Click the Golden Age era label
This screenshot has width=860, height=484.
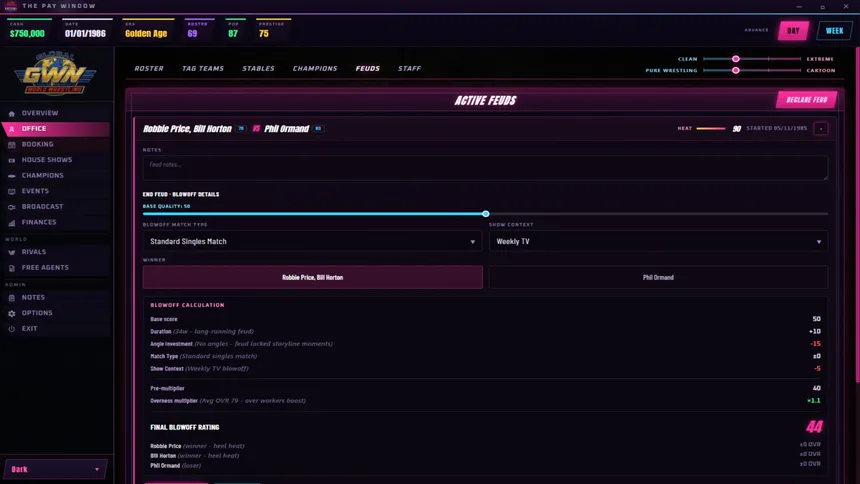point(146,33)
